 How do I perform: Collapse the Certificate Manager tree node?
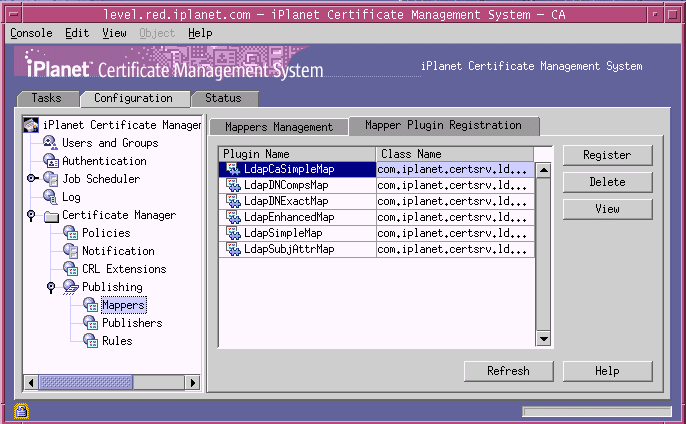coord(31,215)
